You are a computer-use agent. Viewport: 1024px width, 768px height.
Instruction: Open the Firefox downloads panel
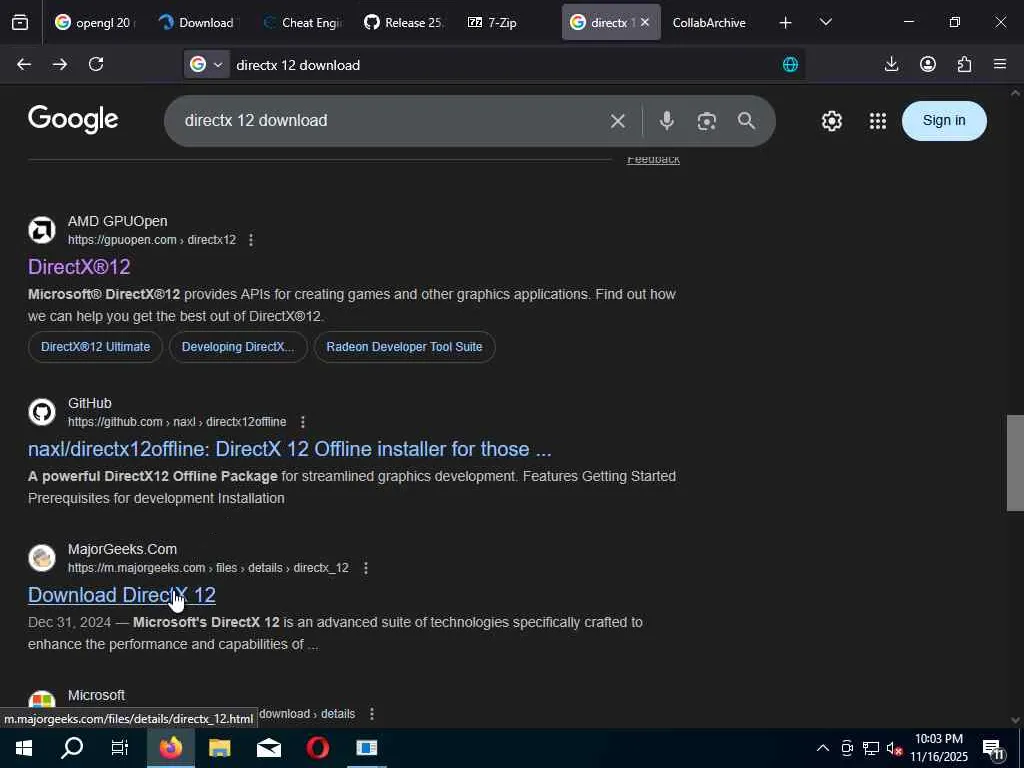(x=891, y=64)
